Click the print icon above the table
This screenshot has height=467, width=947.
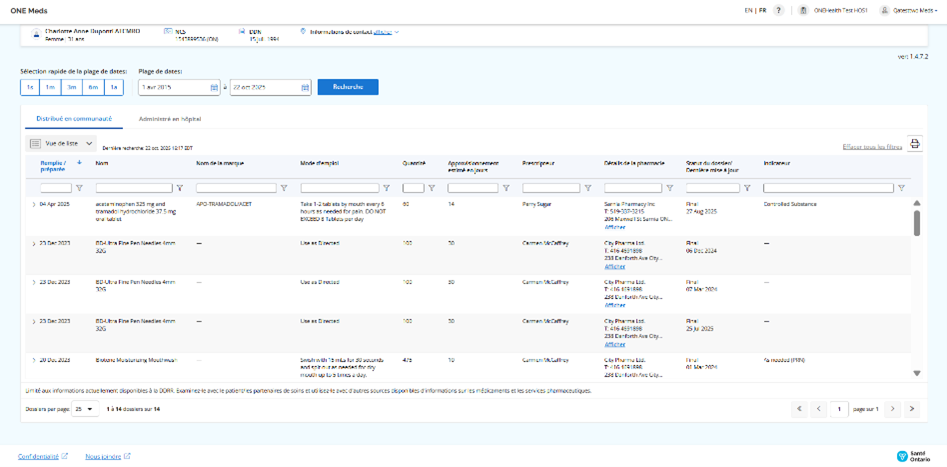[914, 144]
